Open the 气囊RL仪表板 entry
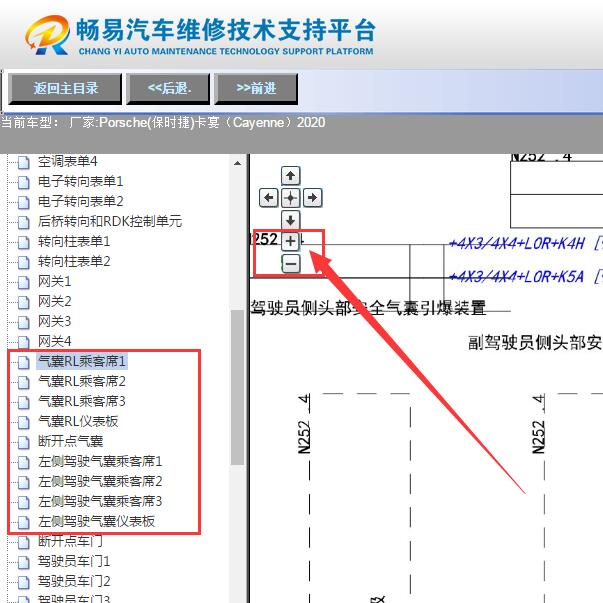The height and width of the screenshot is (603, 603). (x=78, y=421)
